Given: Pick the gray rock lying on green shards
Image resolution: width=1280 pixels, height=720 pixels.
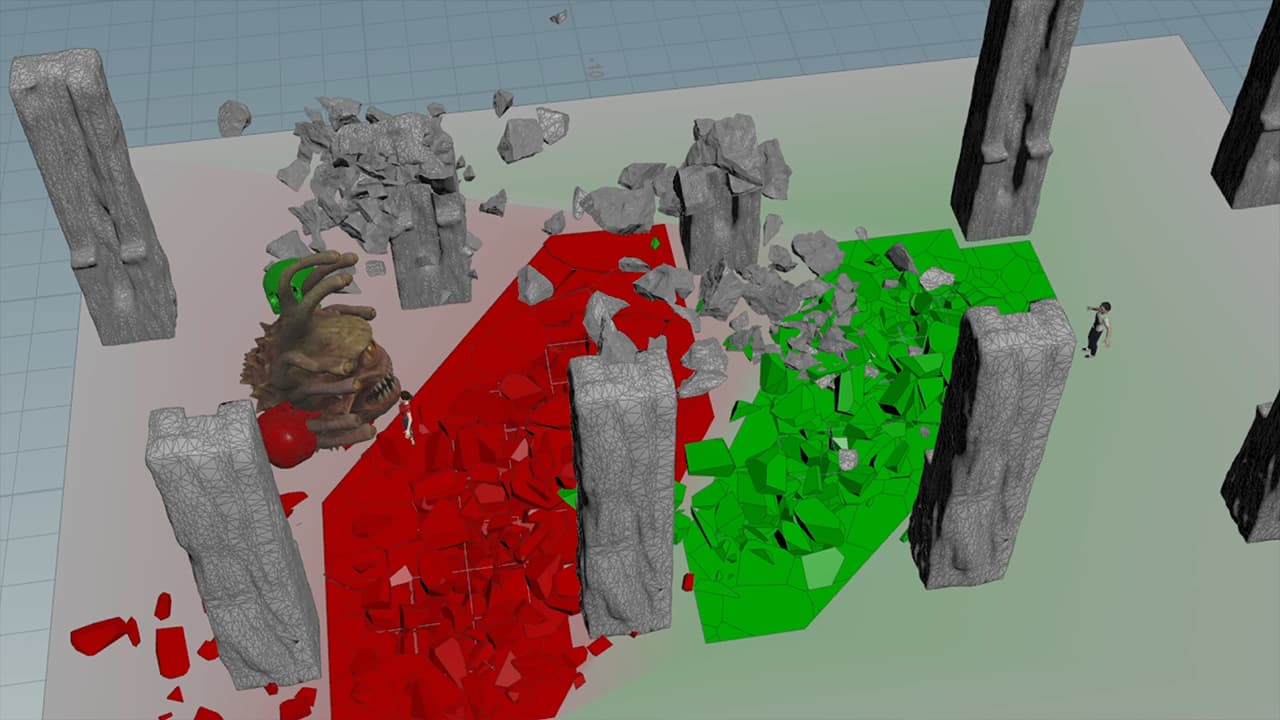Looking at the screenshot, I should point(848,459).
